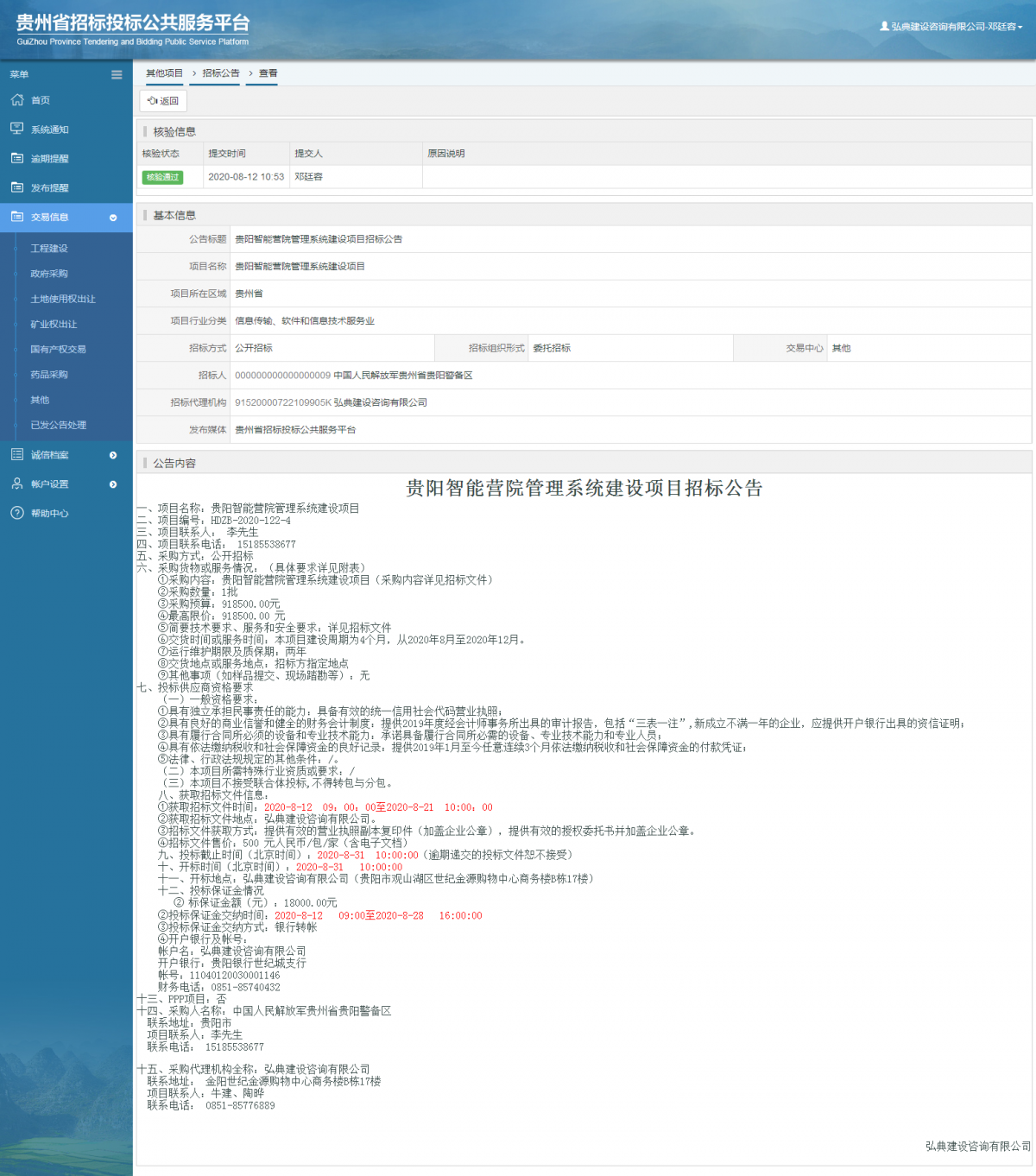Collapse the 交易信息 menu arrow
The image size is (1036, 1176).
[113, 218]
